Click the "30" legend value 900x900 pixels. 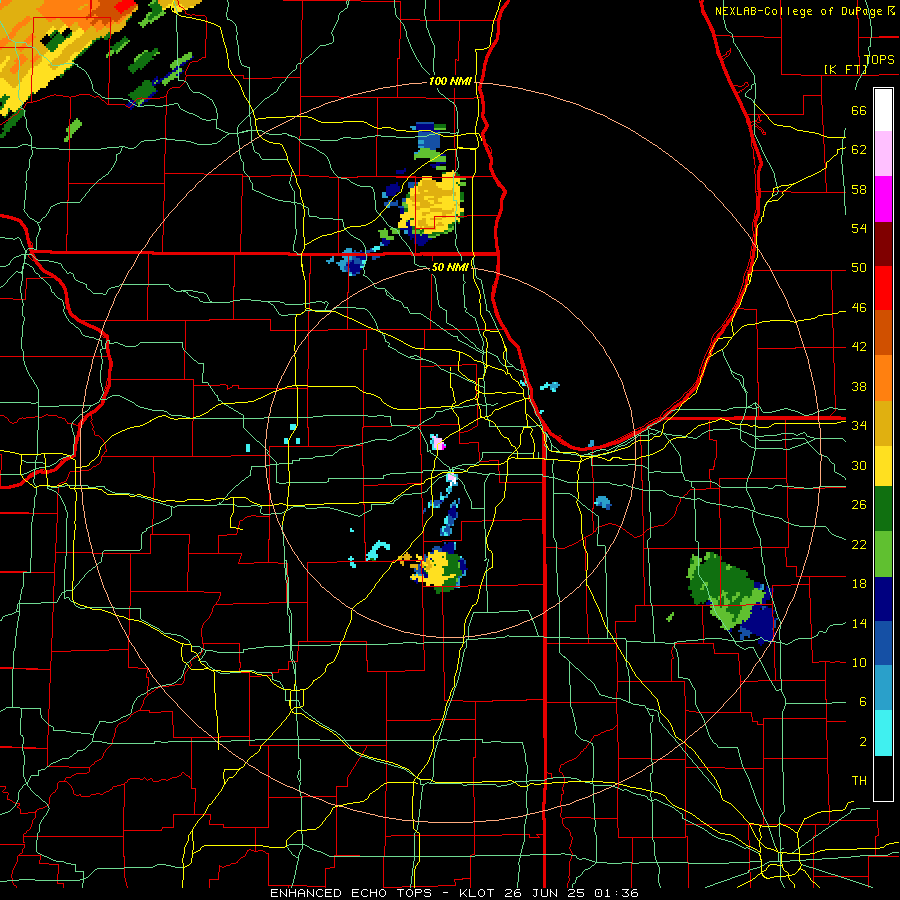(x=859, y=465)
